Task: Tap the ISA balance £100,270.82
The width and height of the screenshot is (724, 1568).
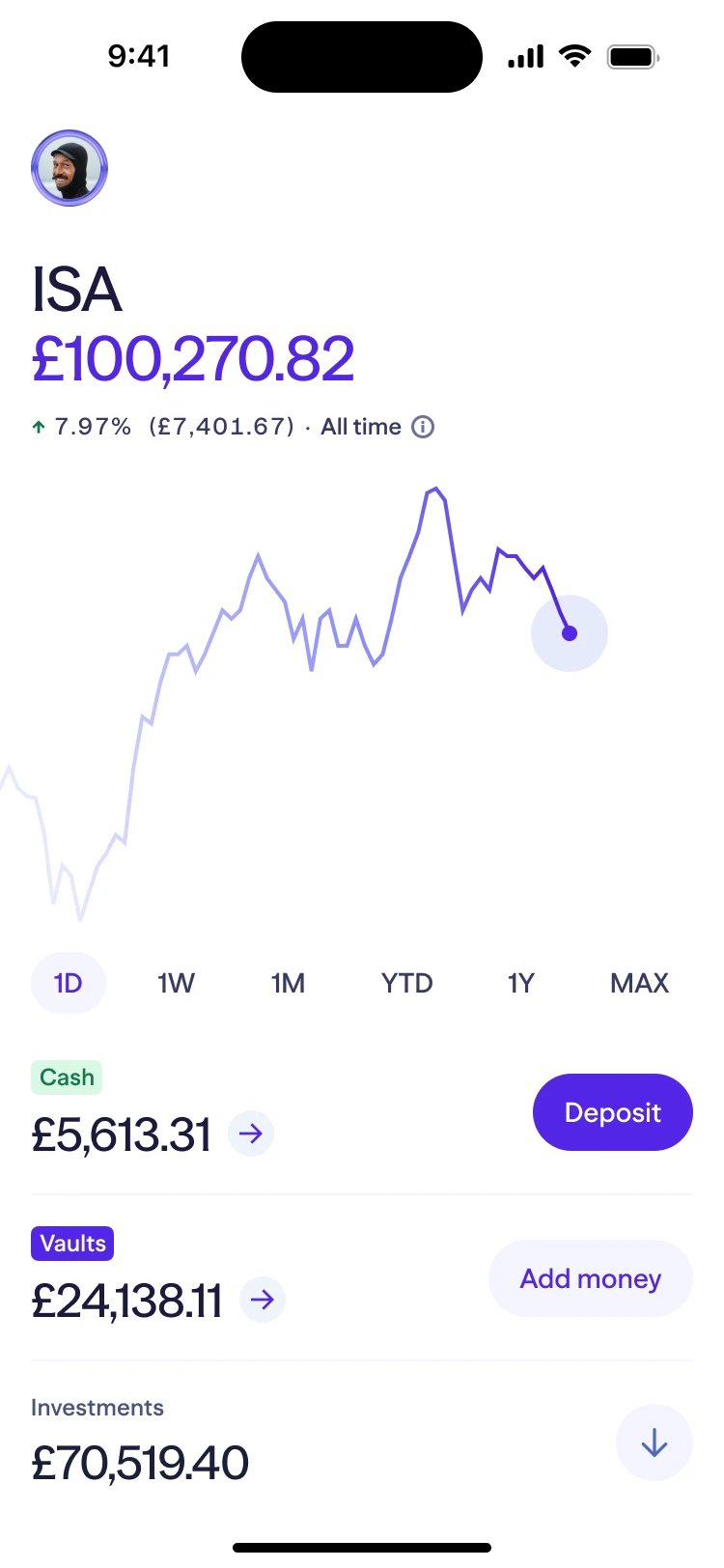Action: point(193,359)
